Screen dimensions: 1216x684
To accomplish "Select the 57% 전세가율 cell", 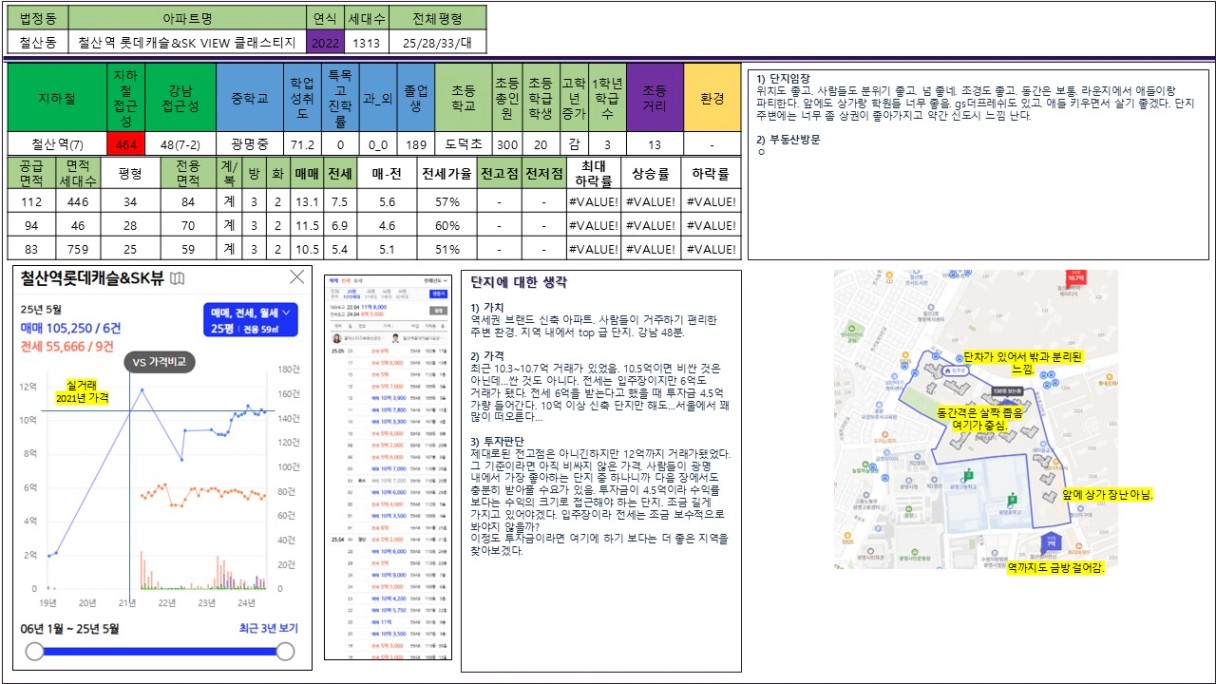I will [x=446, y=201].
